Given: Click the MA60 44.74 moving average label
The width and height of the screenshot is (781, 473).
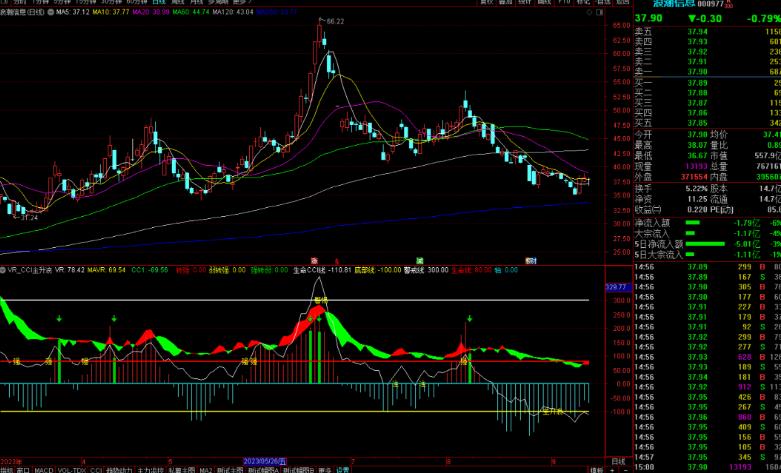Looking at the screenshot, I should 191,12.
